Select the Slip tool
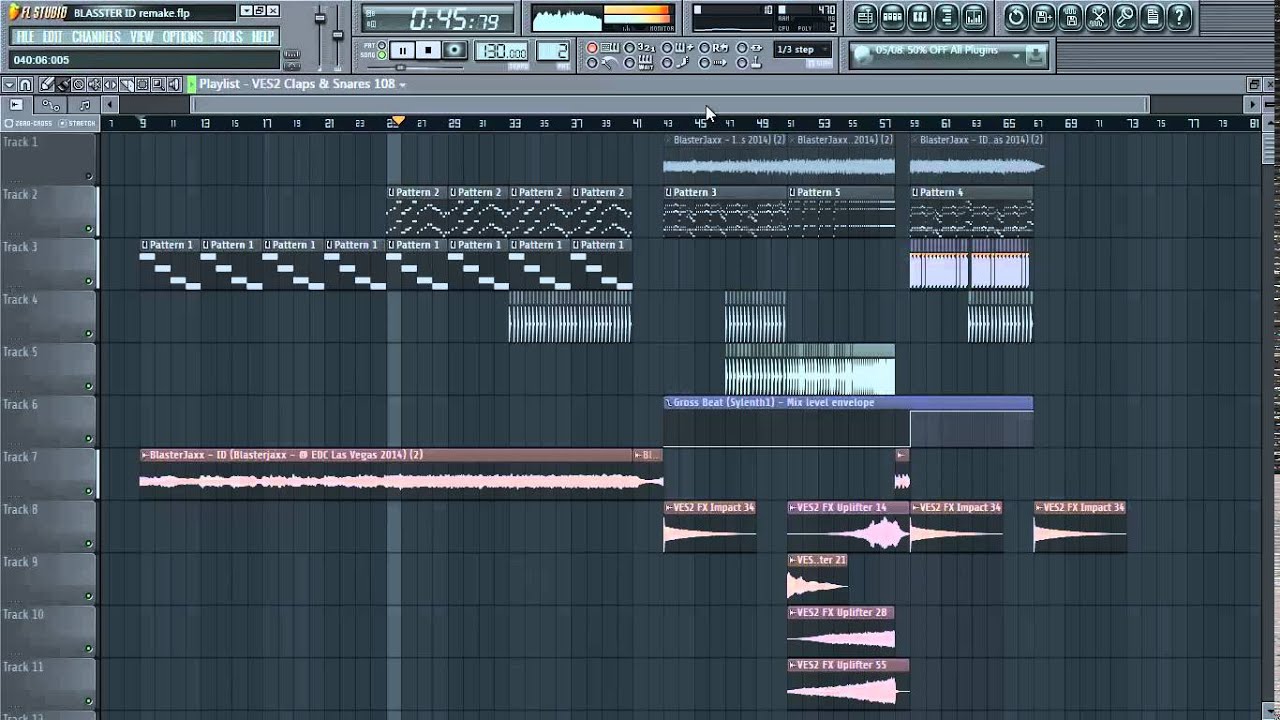The width and height of the screenshot is (1280, 720). tap(110, 85)
